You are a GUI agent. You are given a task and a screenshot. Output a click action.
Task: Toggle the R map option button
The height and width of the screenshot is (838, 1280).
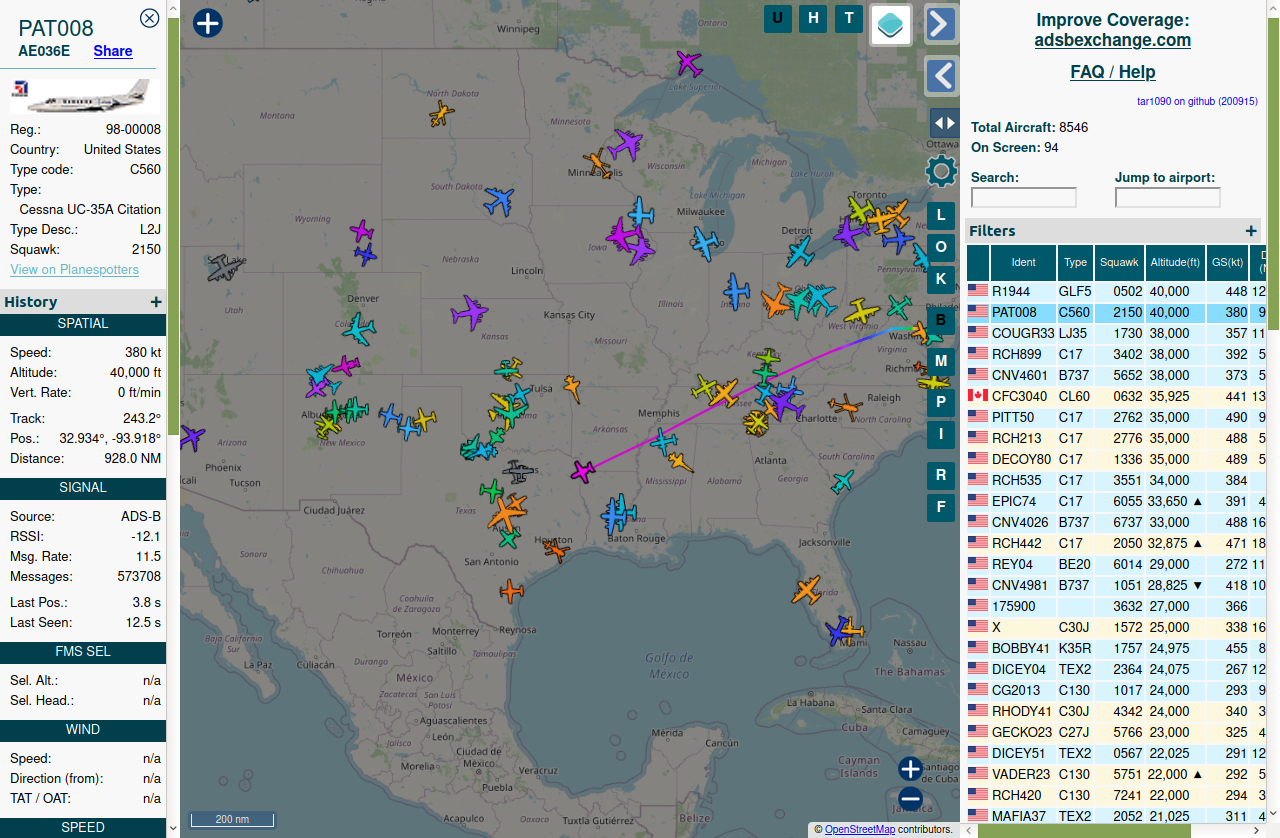[941, 474]
